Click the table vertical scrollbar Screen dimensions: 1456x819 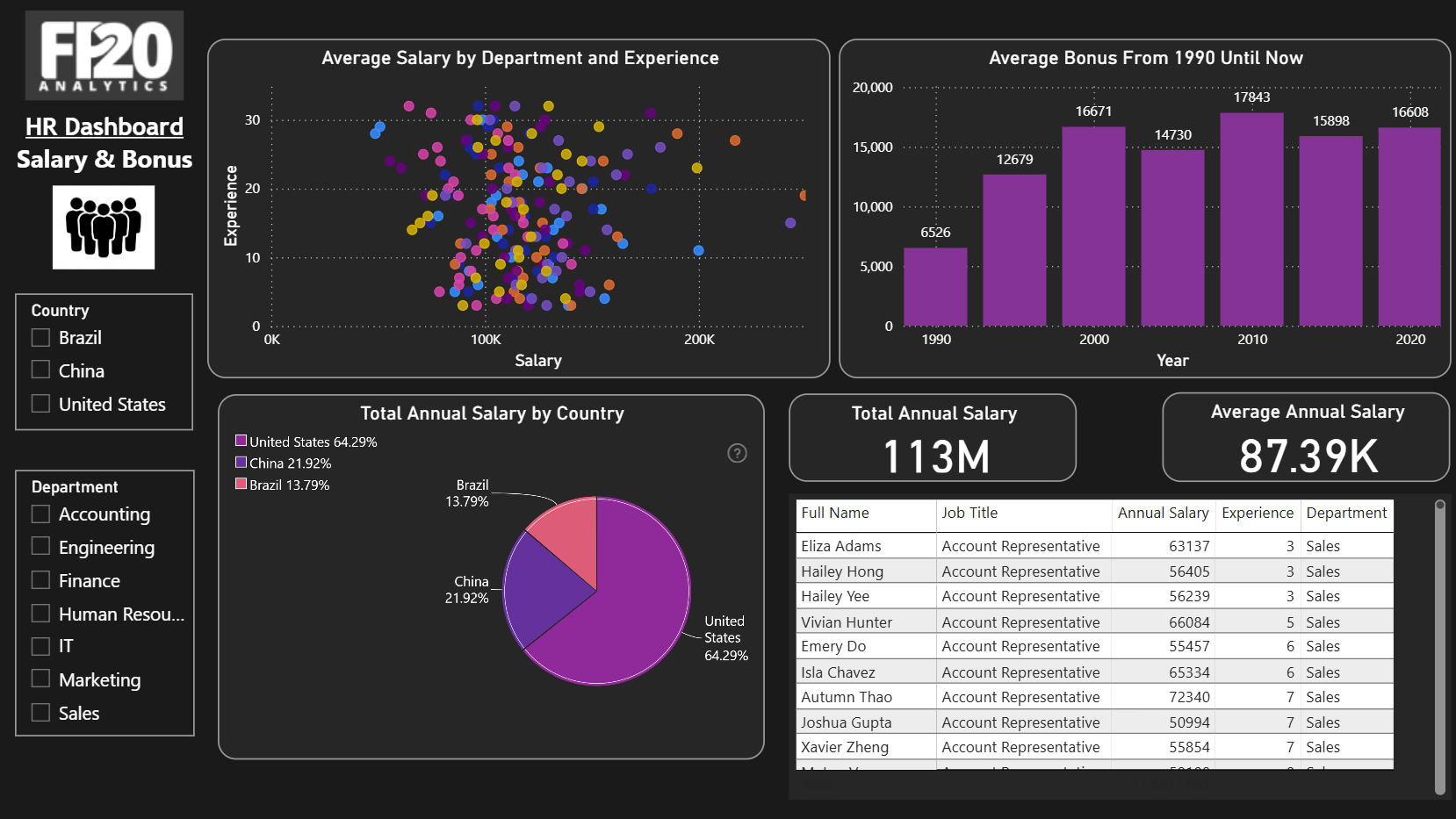(1440, 648)
